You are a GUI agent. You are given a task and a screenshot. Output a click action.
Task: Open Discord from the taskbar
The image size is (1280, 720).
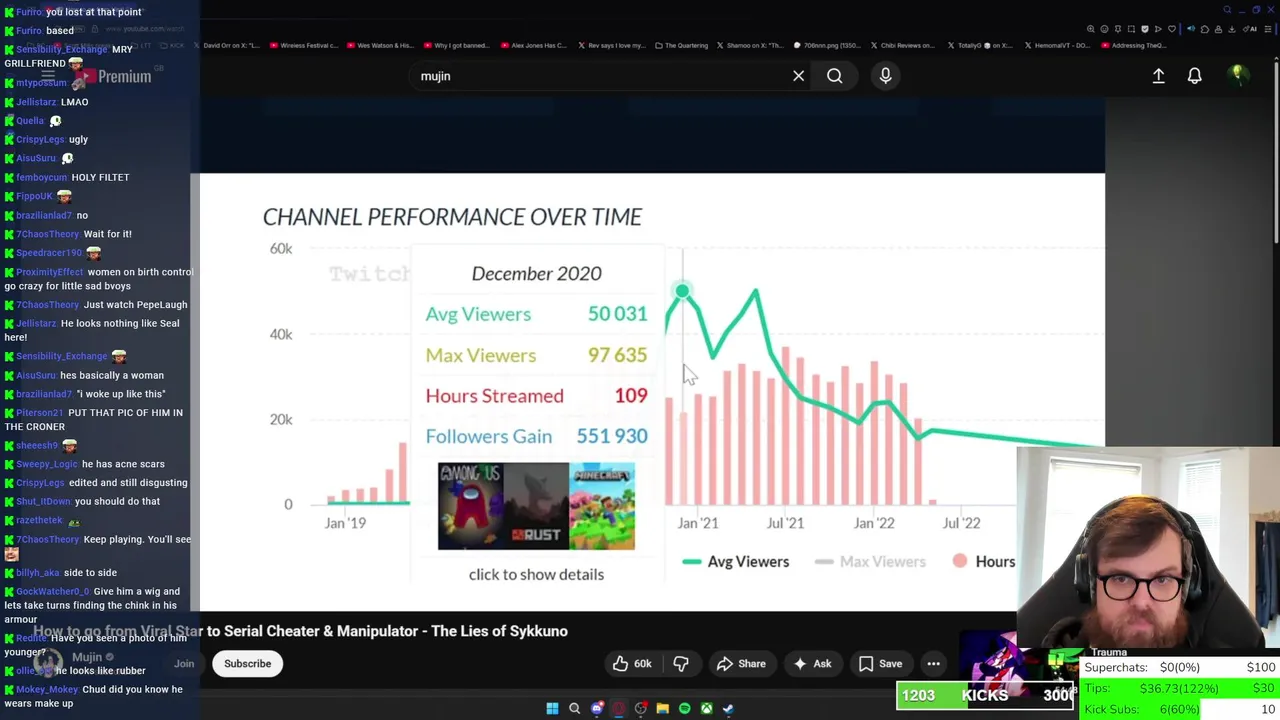tap(597, 709)
